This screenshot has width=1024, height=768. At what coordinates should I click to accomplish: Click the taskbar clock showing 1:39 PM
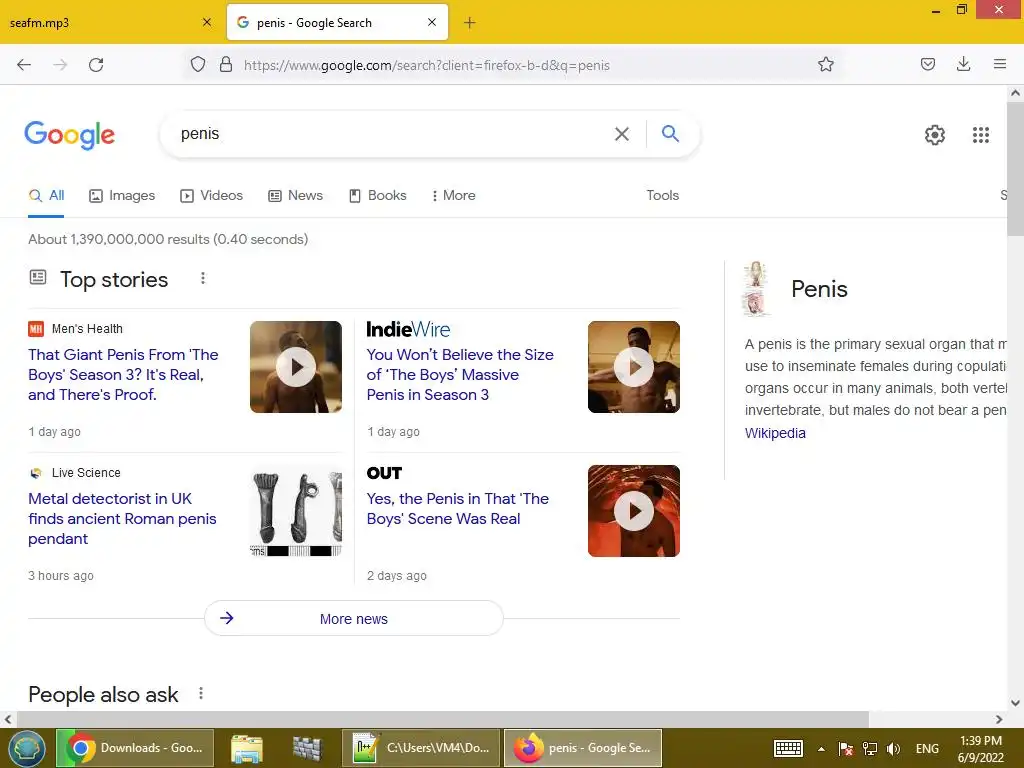[x=980, y=749]
